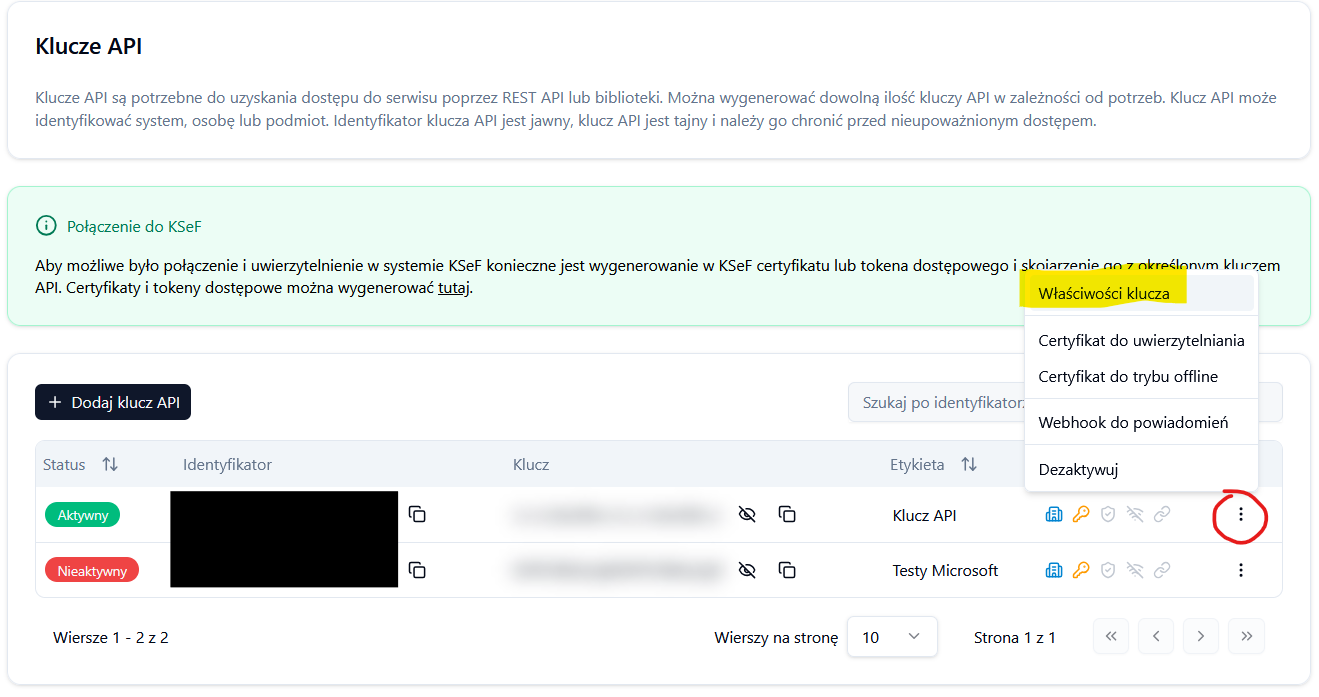This screenshot has width=1319, height=697.
Task: Go to next page of results
Action: [x=1201, y=636]
